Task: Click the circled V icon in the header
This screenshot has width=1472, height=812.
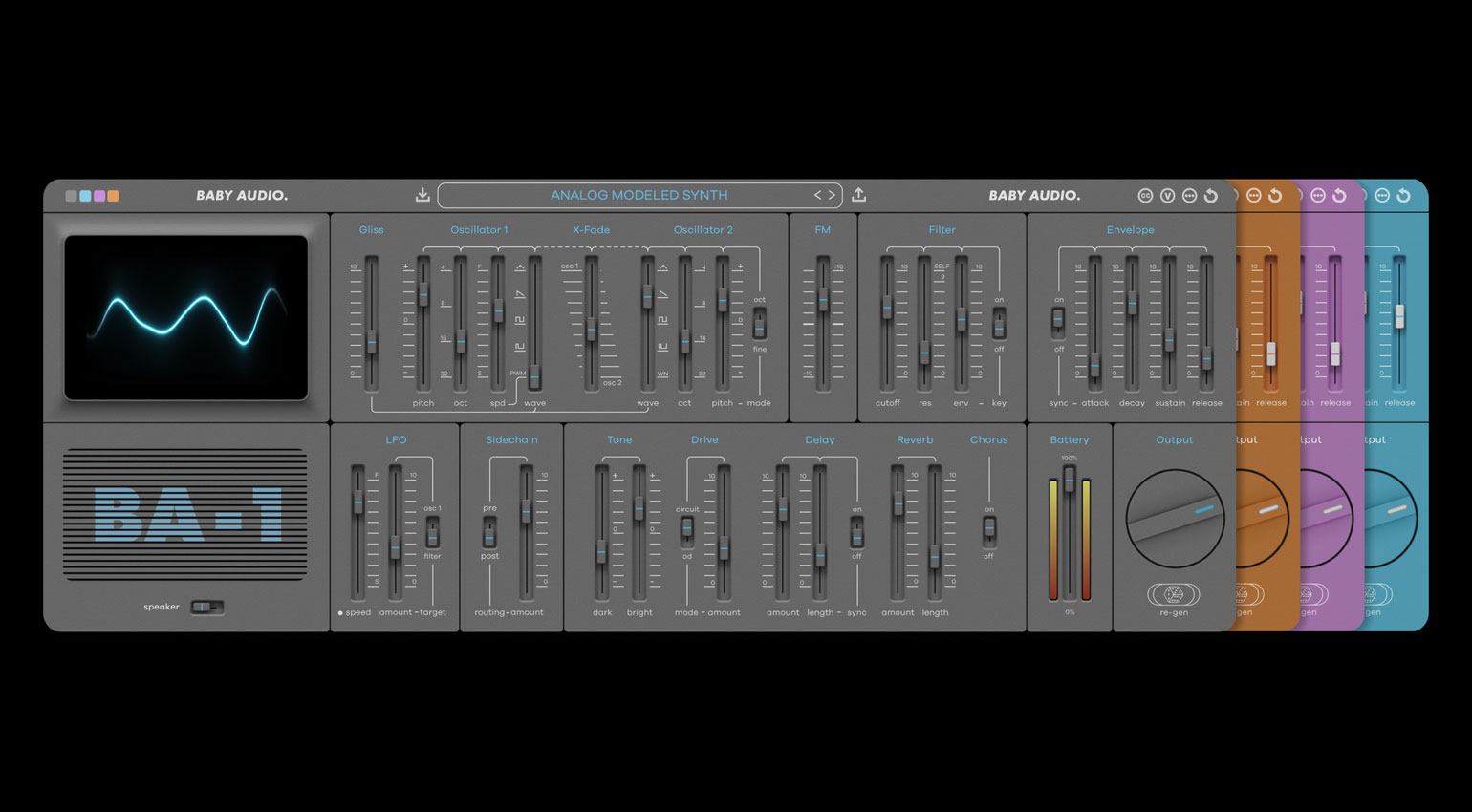Action: pyautogui.click(x=1167, y=195)
